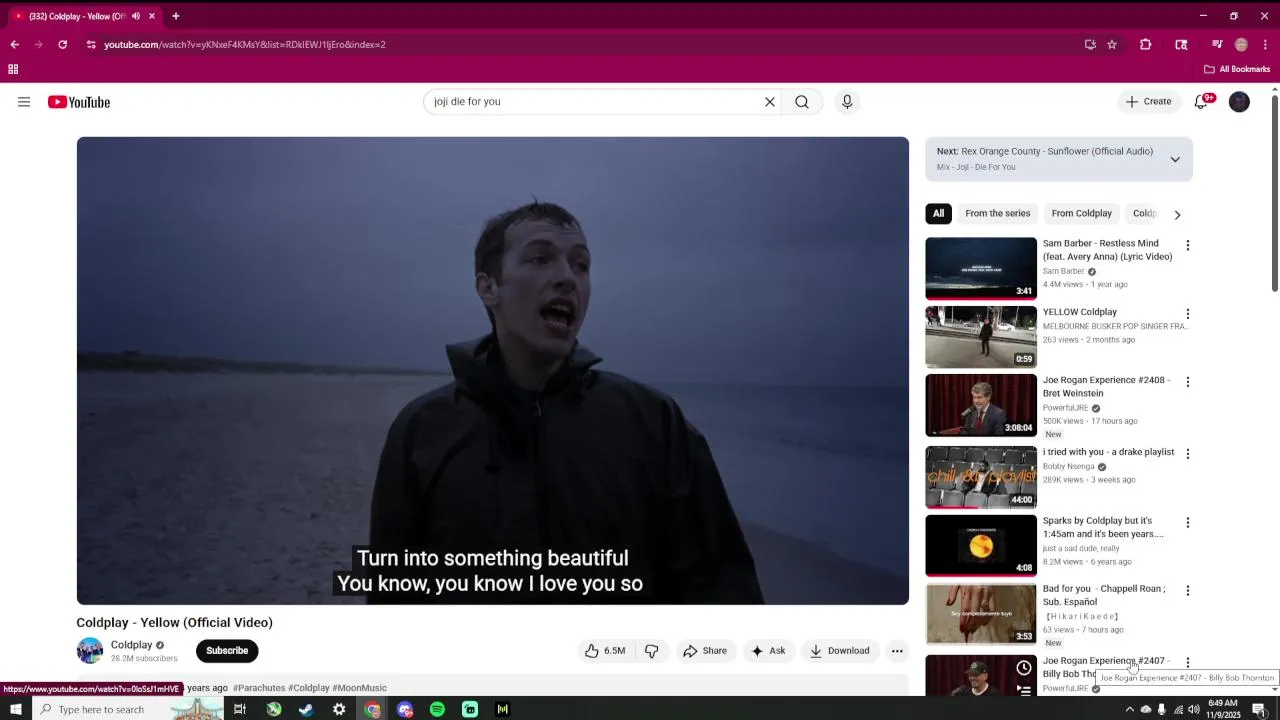Open options for Sam Barber Restless Mind video
Image resolution: width=1280 pixels, height=720 pixels.
(1188, 245)
